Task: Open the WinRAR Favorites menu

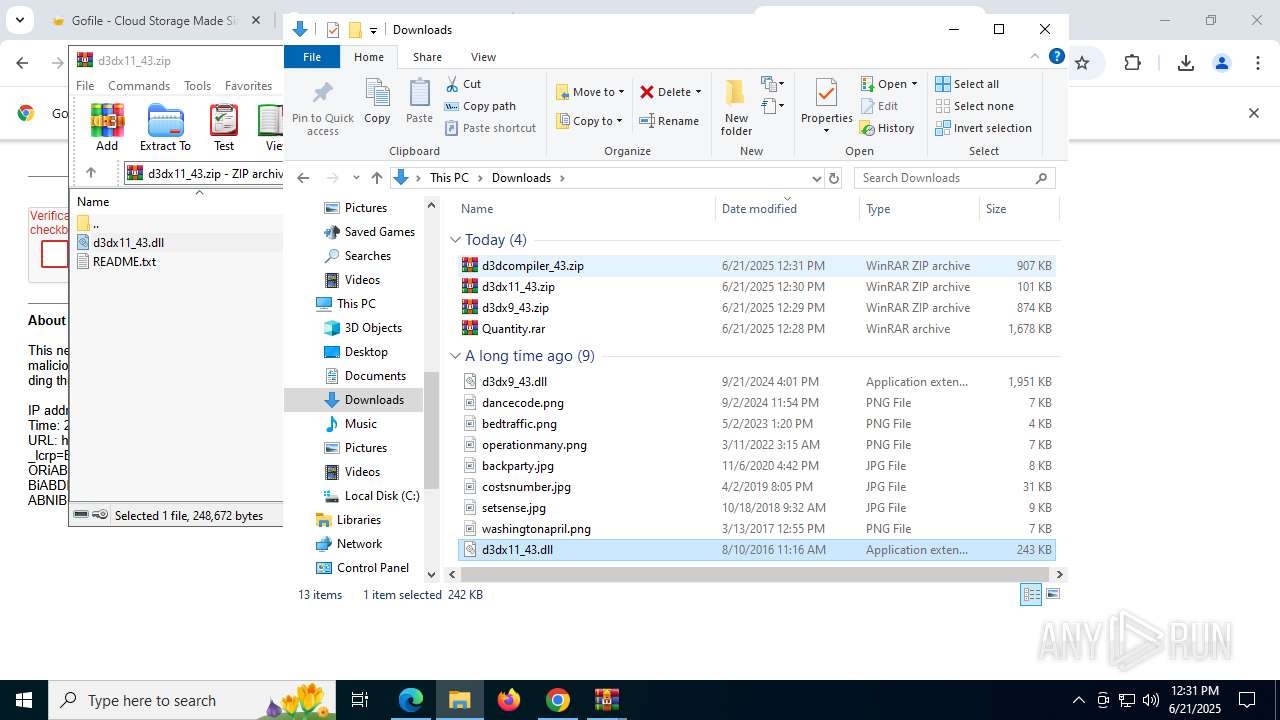Action: (x=248, y=86)
